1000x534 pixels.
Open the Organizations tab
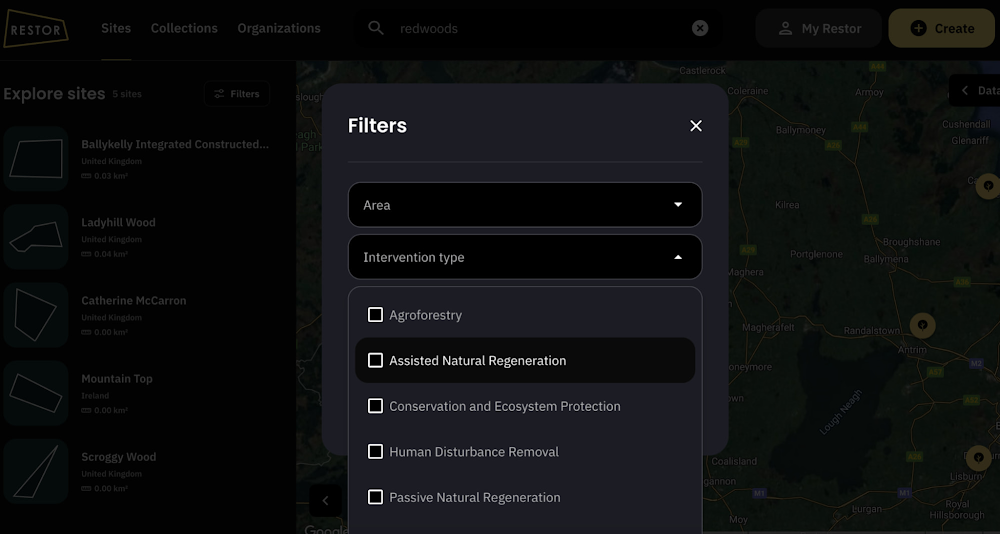[279, 28]
